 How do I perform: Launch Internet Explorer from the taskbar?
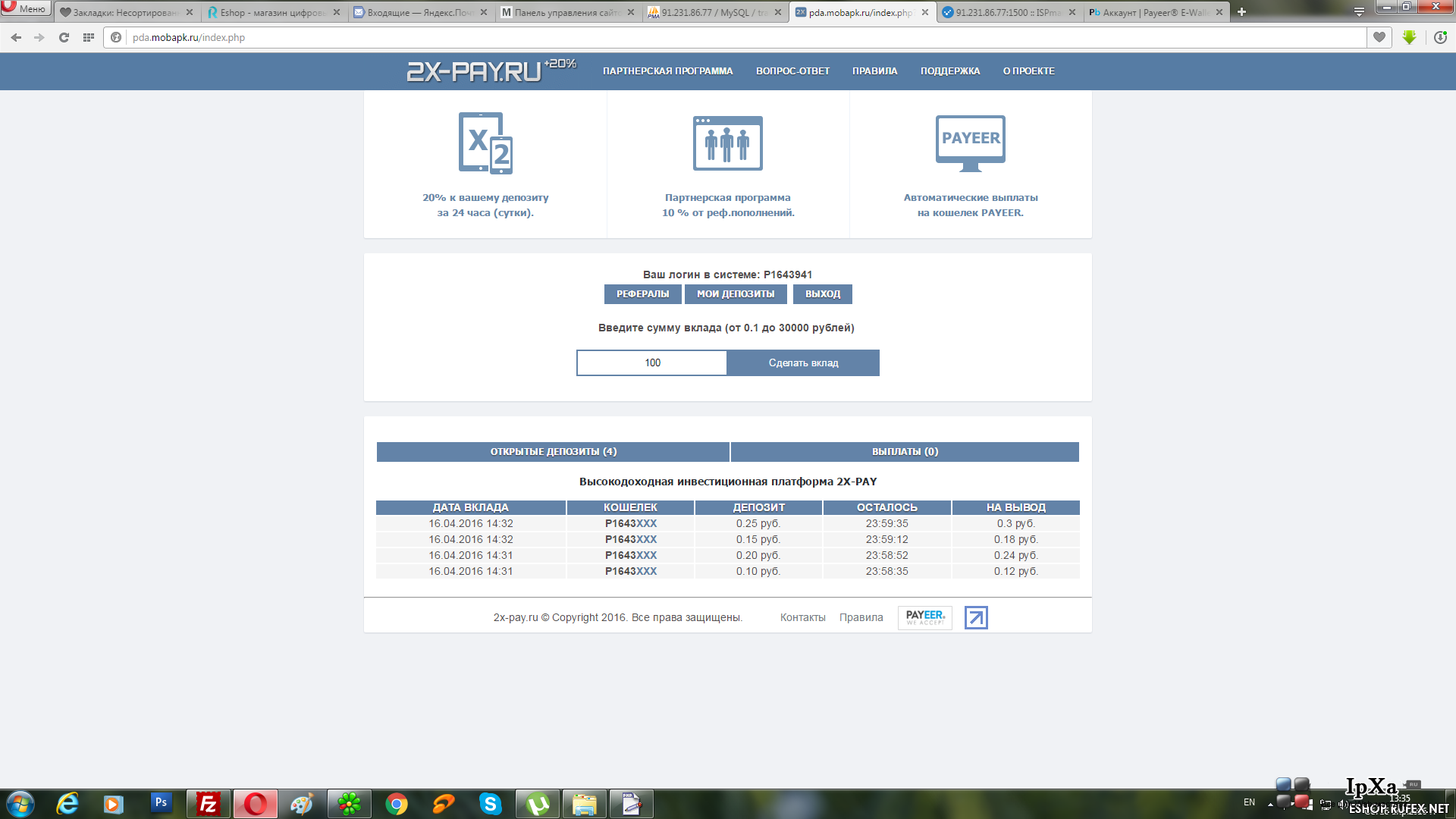tap(67, 804)
